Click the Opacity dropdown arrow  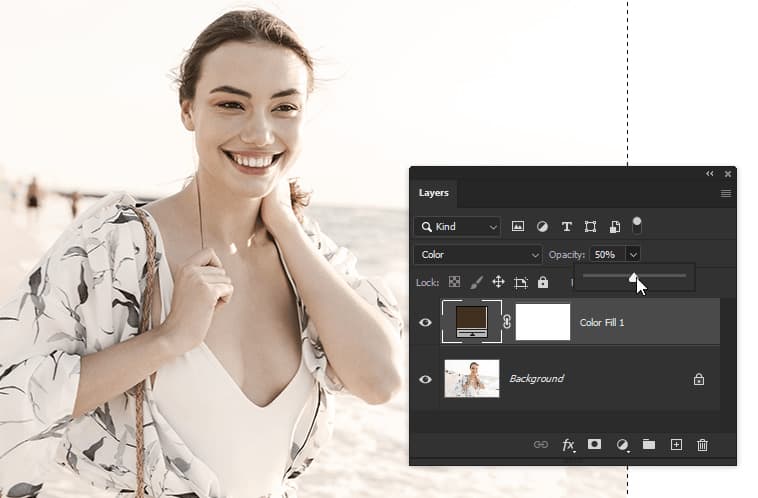coord(633,255)
